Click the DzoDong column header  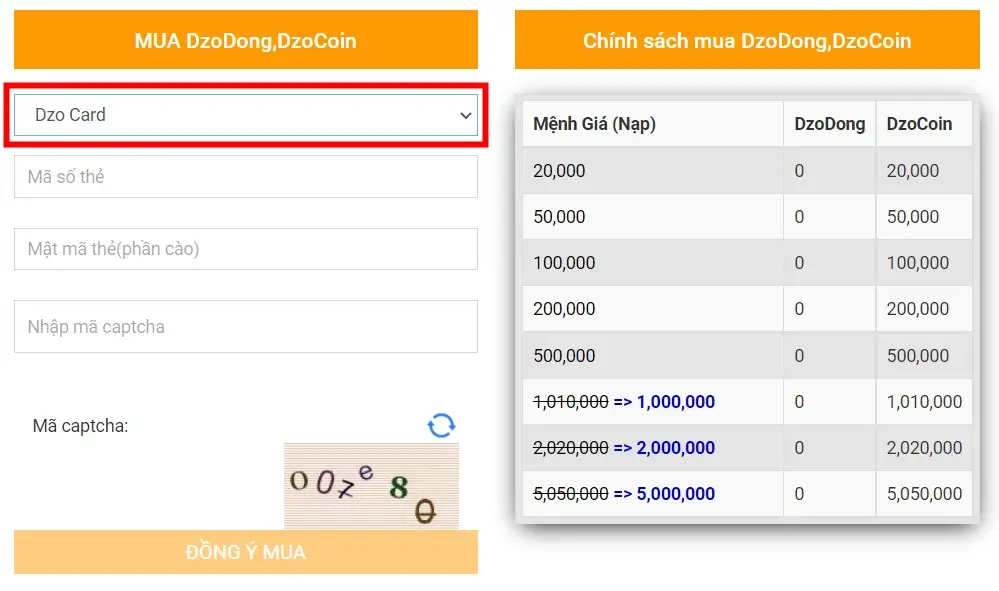click(829, 124)
